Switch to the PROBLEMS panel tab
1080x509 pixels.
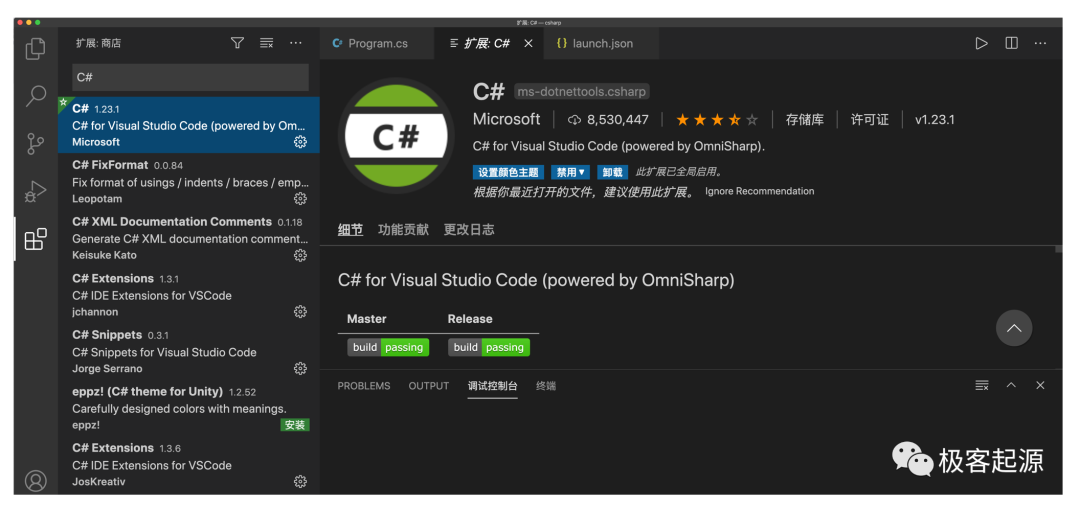(364, 386)
